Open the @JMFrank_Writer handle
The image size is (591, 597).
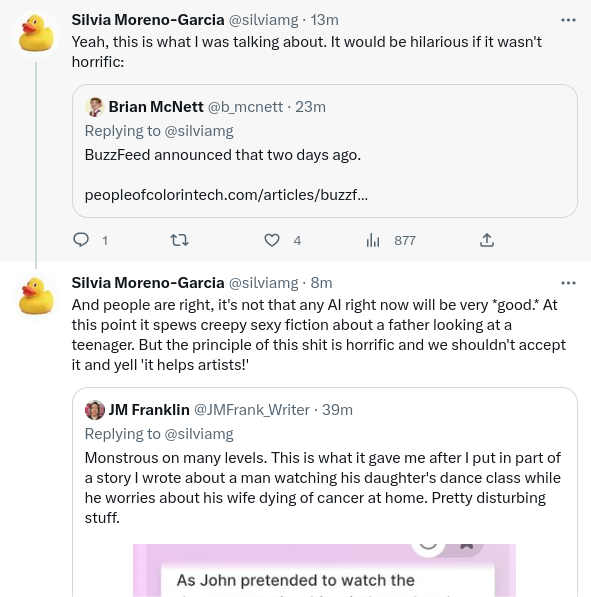point(252,410)
